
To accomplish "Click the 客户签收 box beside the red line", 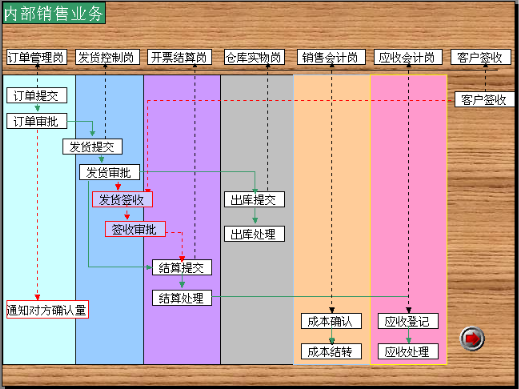I will pos(485,99).
